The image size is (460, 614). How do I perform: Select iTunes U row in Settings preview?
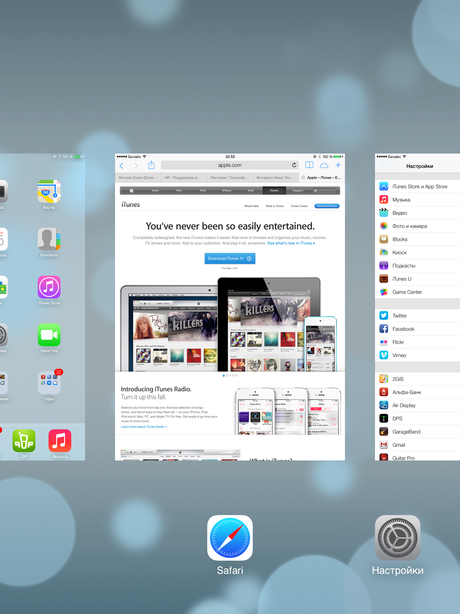pos(417,279)
